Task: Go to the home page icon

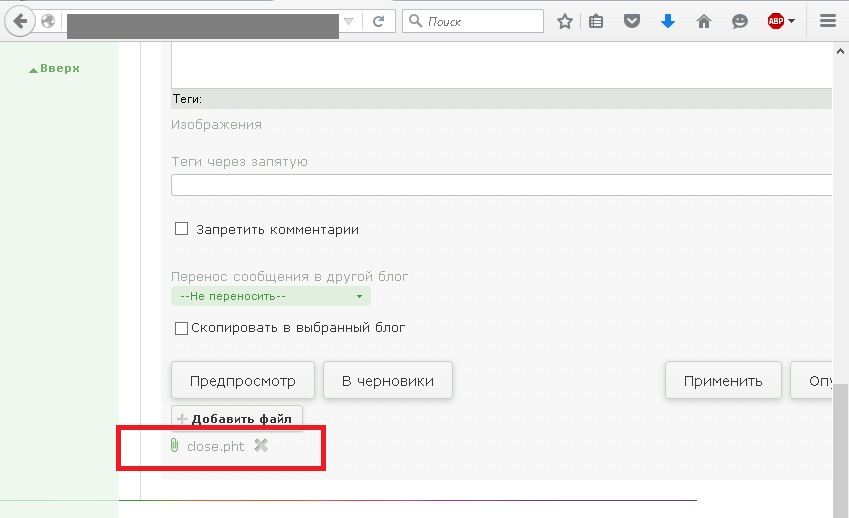Action: (703, 22)
